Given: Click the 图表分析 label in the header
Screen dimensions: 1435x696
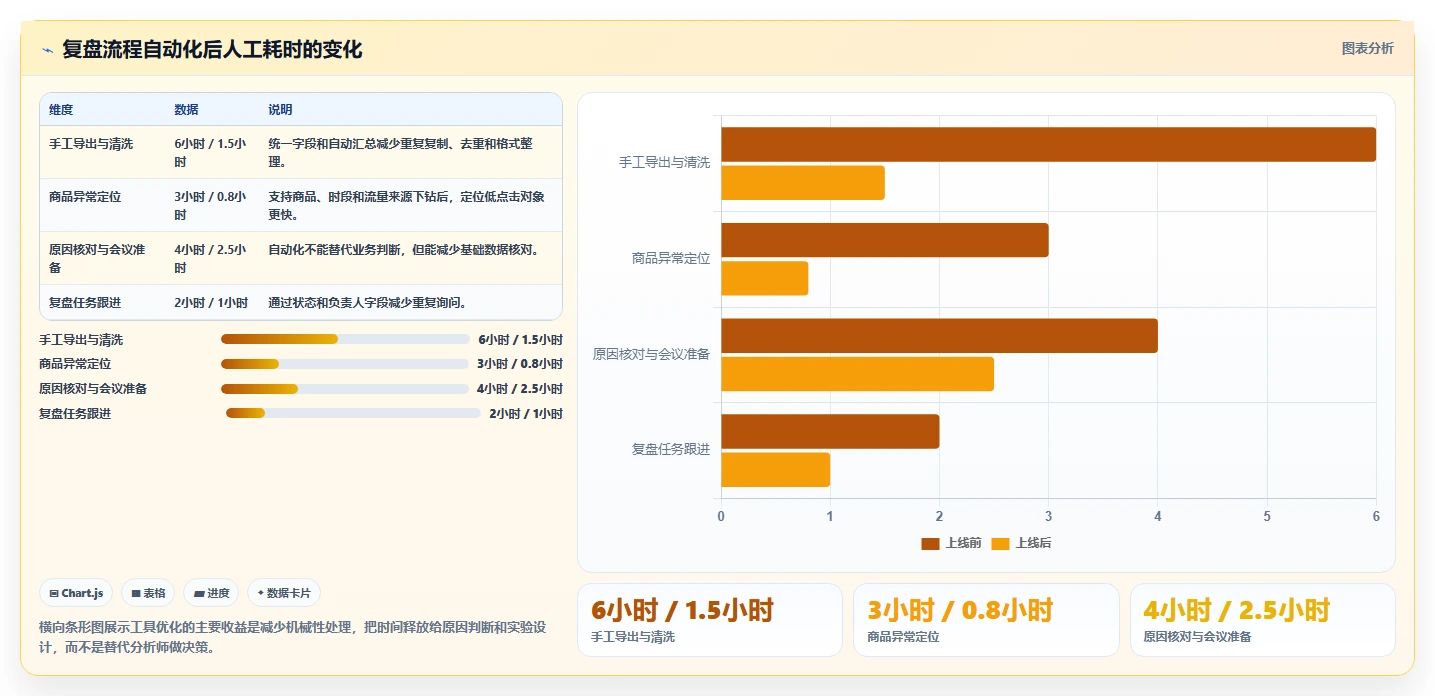Looking at the screenshot, I should point(1367,48).
